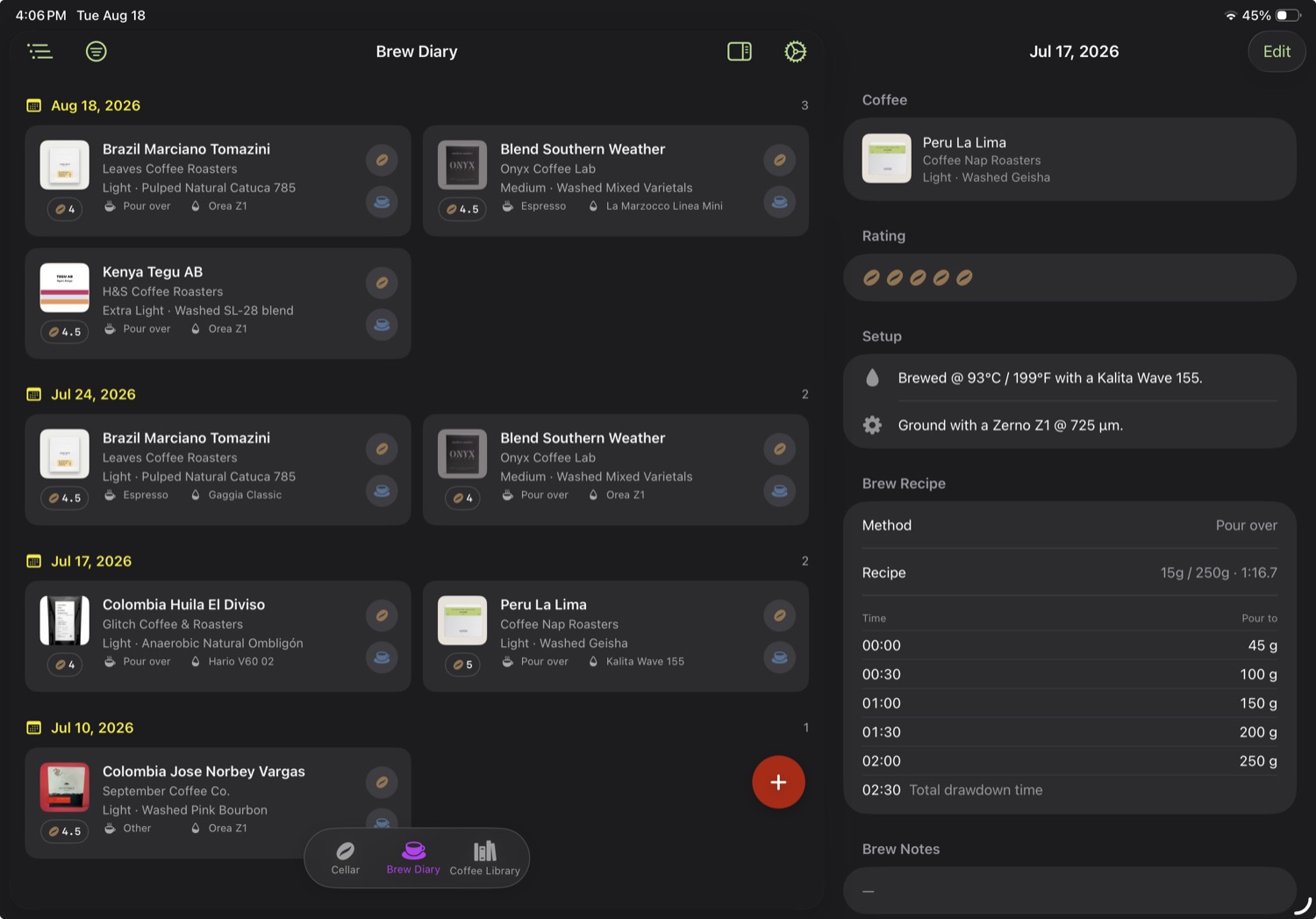Viewport: 1316px width, 919px height.
Task: Select the Total drawdown time row
Action: pyautogui.click(x=1069, y=790)
